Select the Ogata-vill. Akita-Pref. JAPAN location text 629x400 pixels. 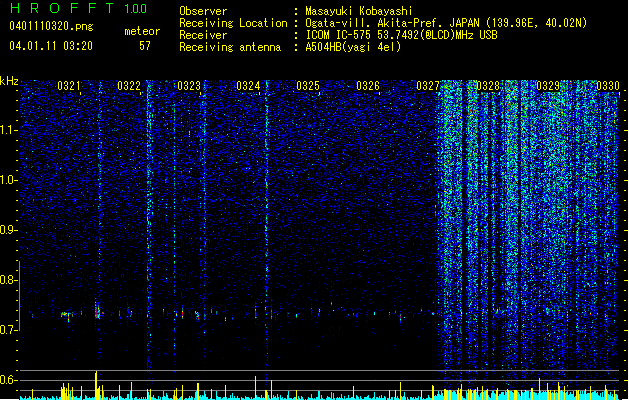[446, 23]
